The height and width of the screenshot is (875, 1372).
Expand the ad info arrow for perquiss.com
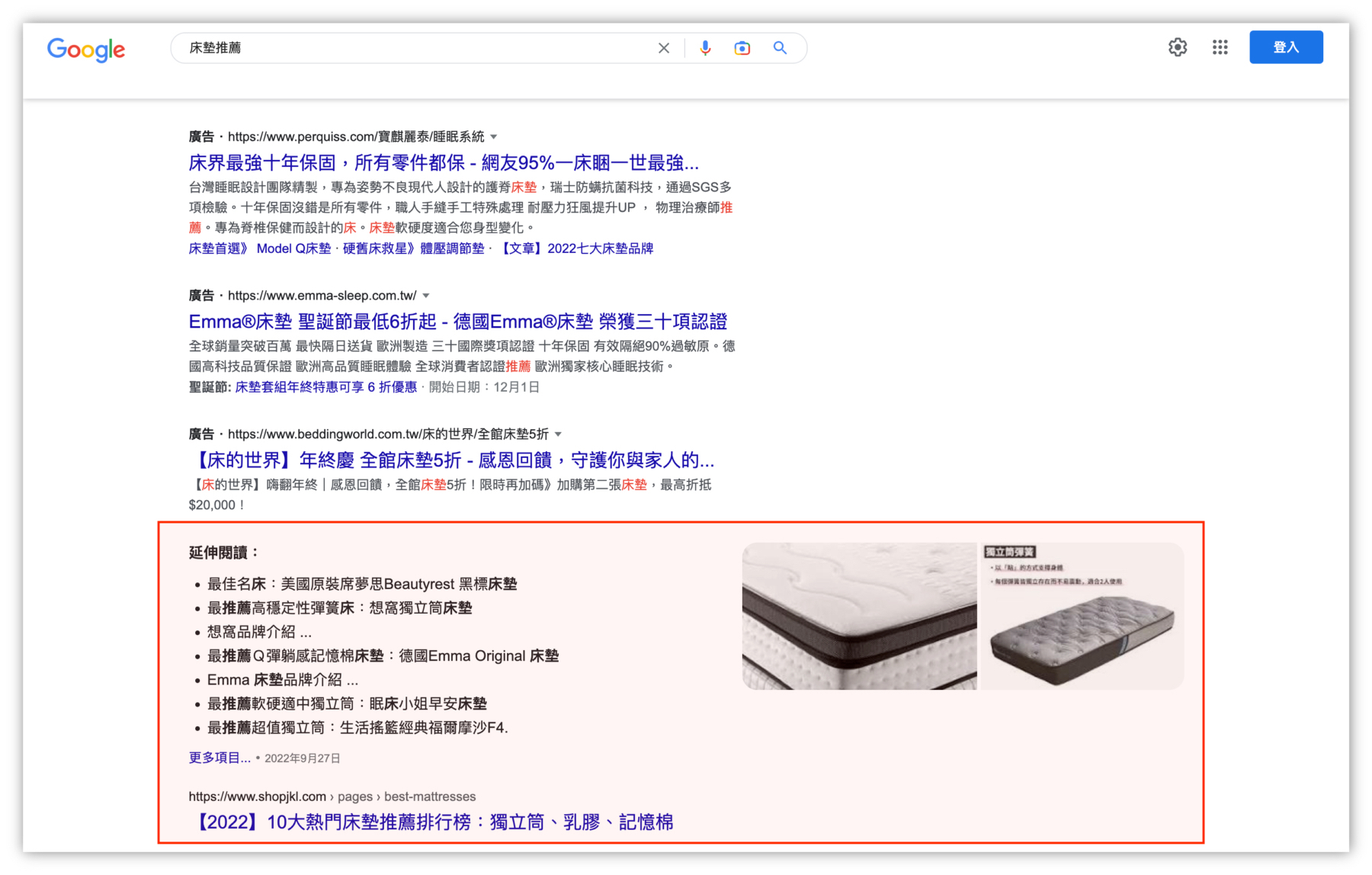point(494,136)
